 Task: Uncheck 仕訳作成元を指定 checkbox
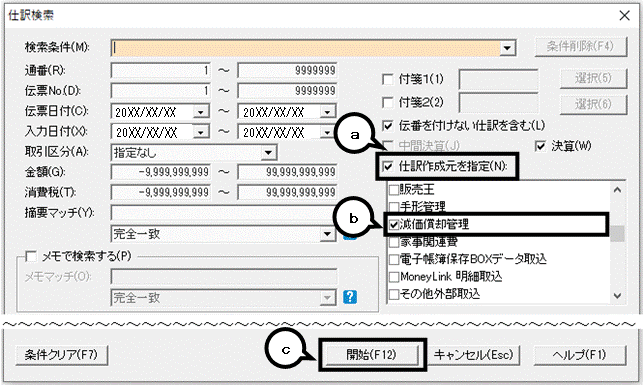coord(388,166)
